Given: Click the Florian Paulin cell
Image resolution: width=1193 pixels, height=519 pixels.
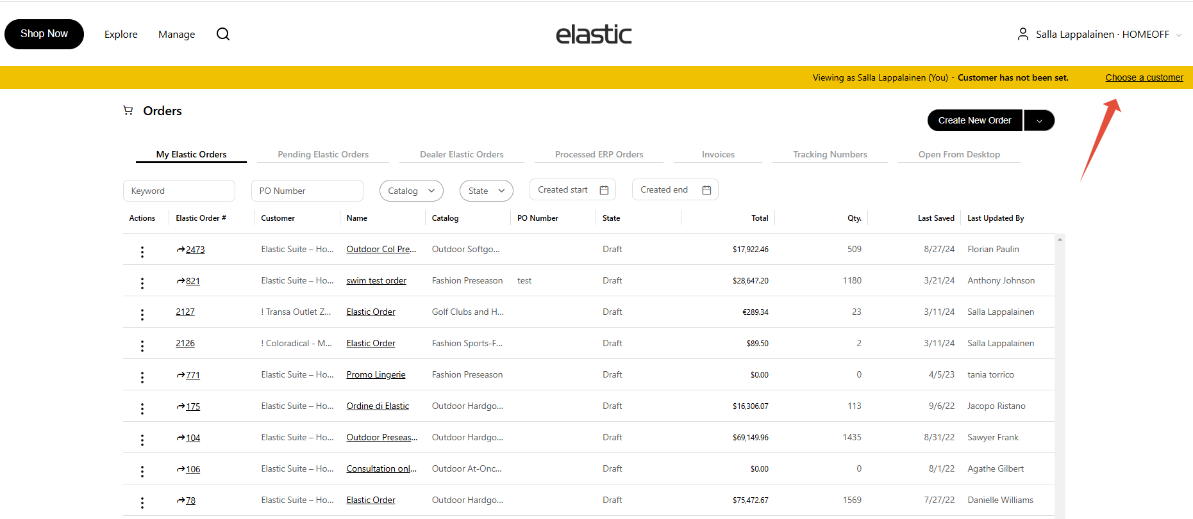Looking at the screenshot, I should click(992, 250).
